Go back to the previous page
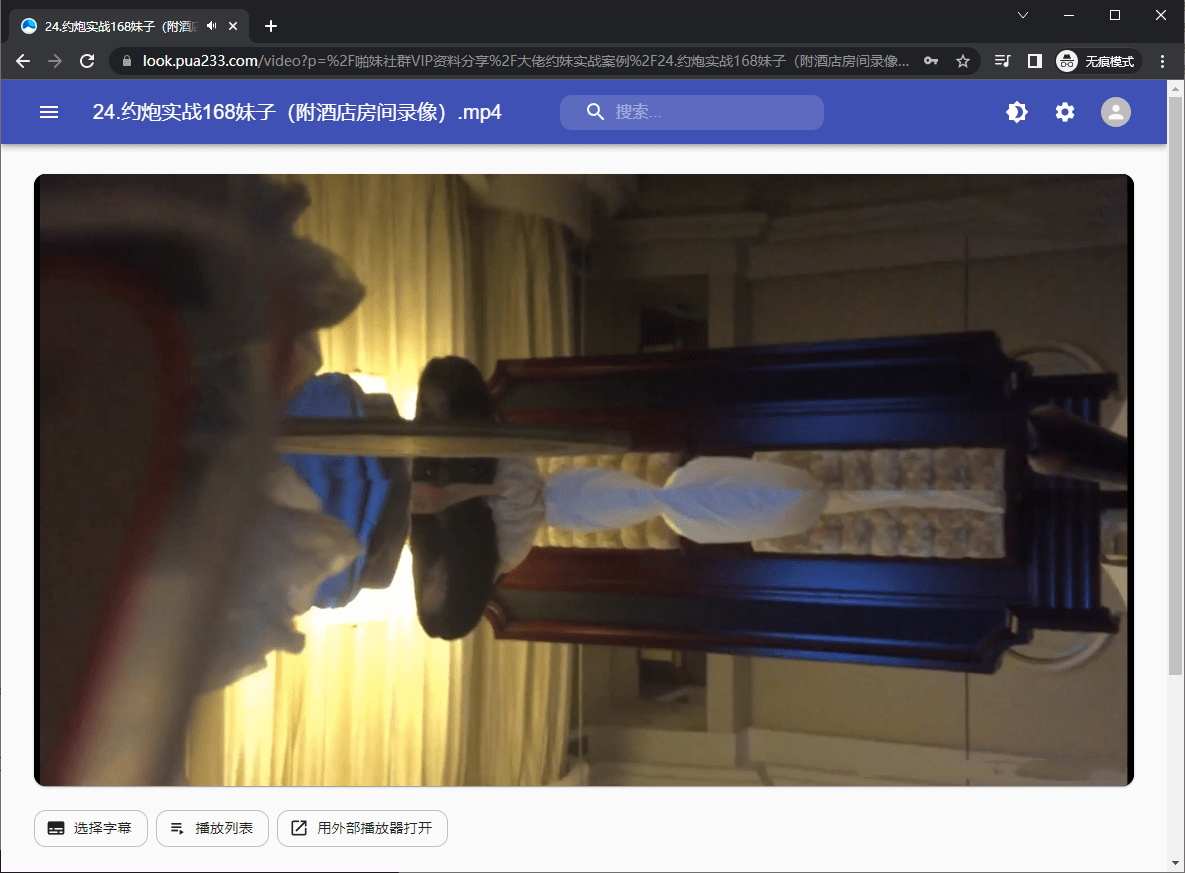Viewport: 1185px width, 873px height. click(23, 61)
